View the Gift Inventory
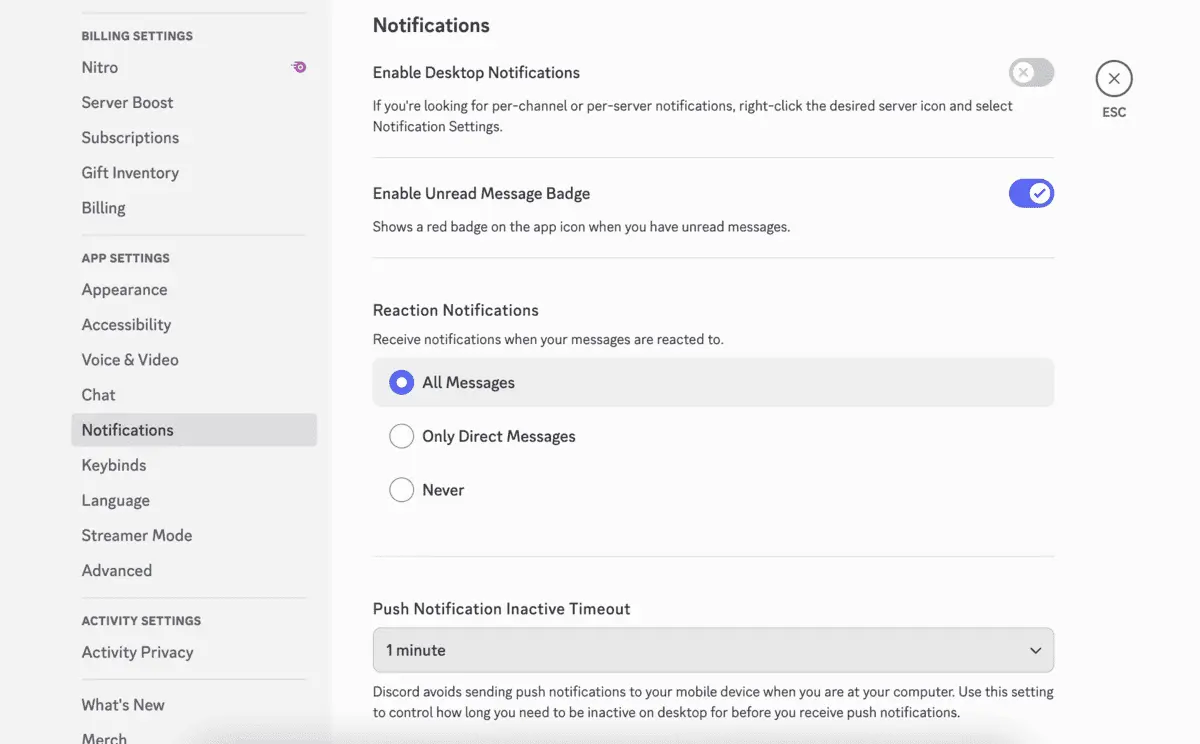This screenshot has height=744, width=1200. [x=130, y=172]
